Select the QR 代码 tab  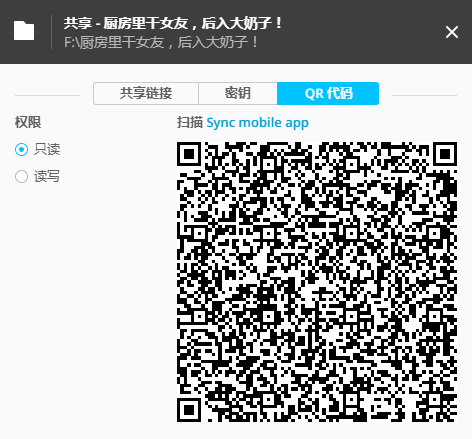(x=328, y=93)
